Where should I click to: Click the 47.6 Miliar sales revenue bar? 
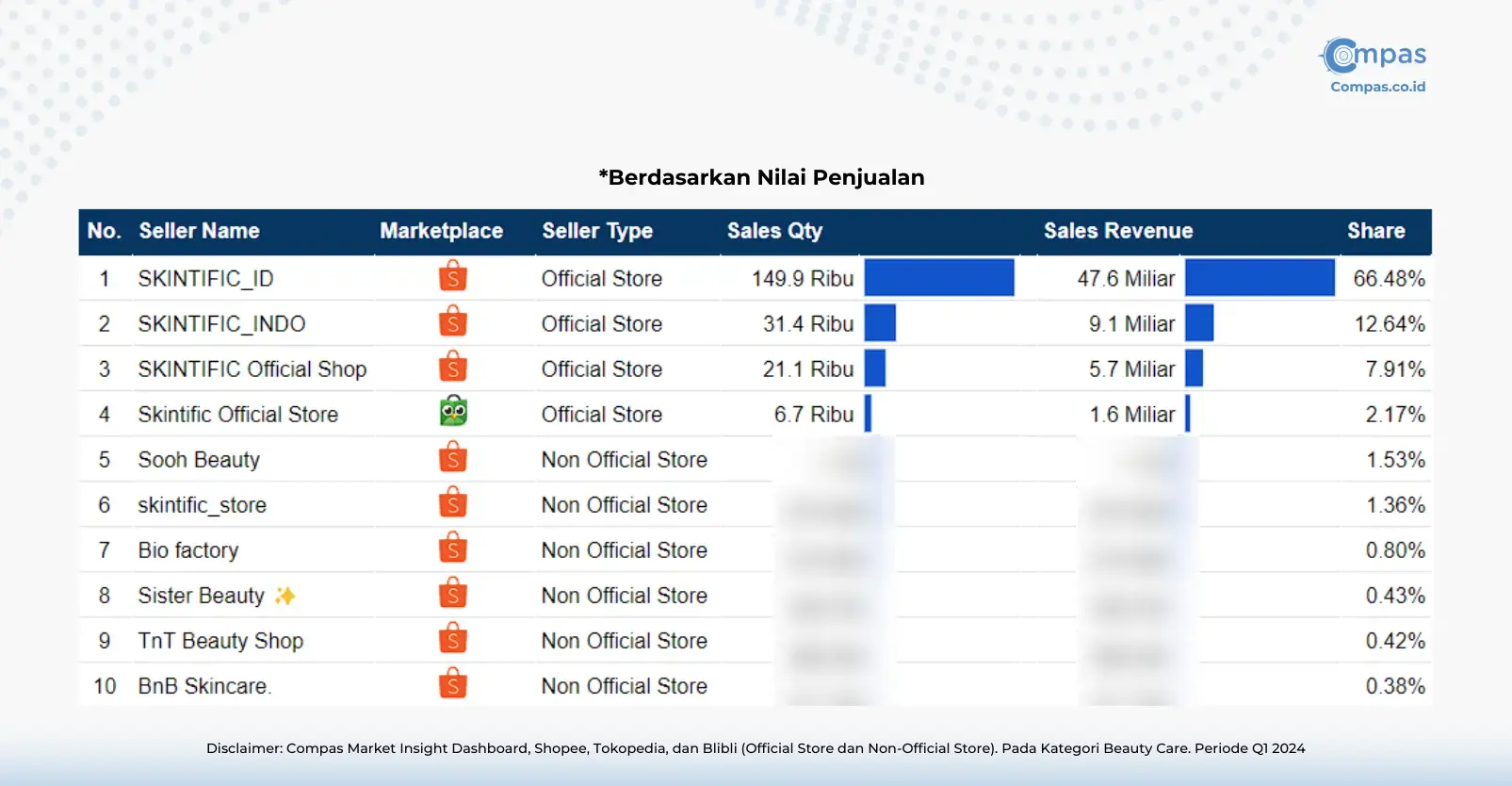coord(1260,278)
